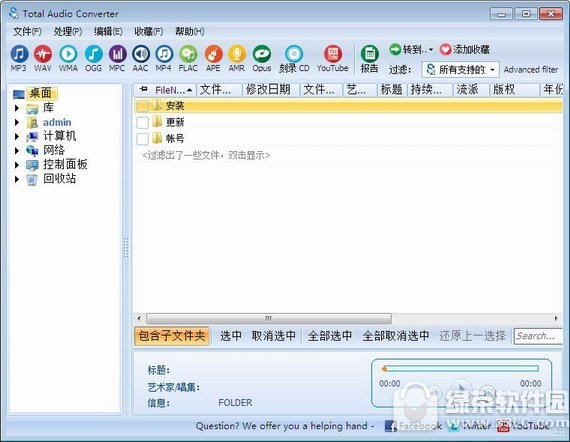Expand the admin tree node

click(x=17, y=122)
